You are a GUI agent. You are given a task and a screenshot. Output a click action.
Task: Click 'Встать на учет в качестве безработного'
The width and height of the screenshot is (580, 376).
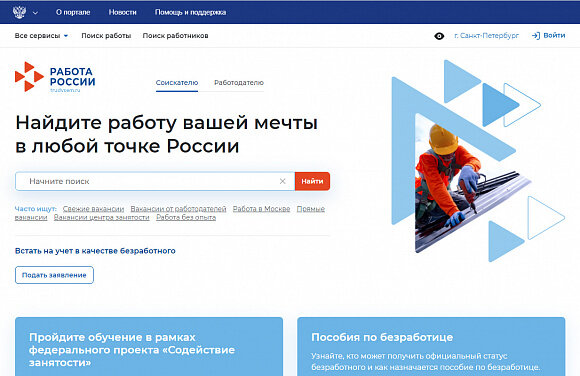(95, 251)
